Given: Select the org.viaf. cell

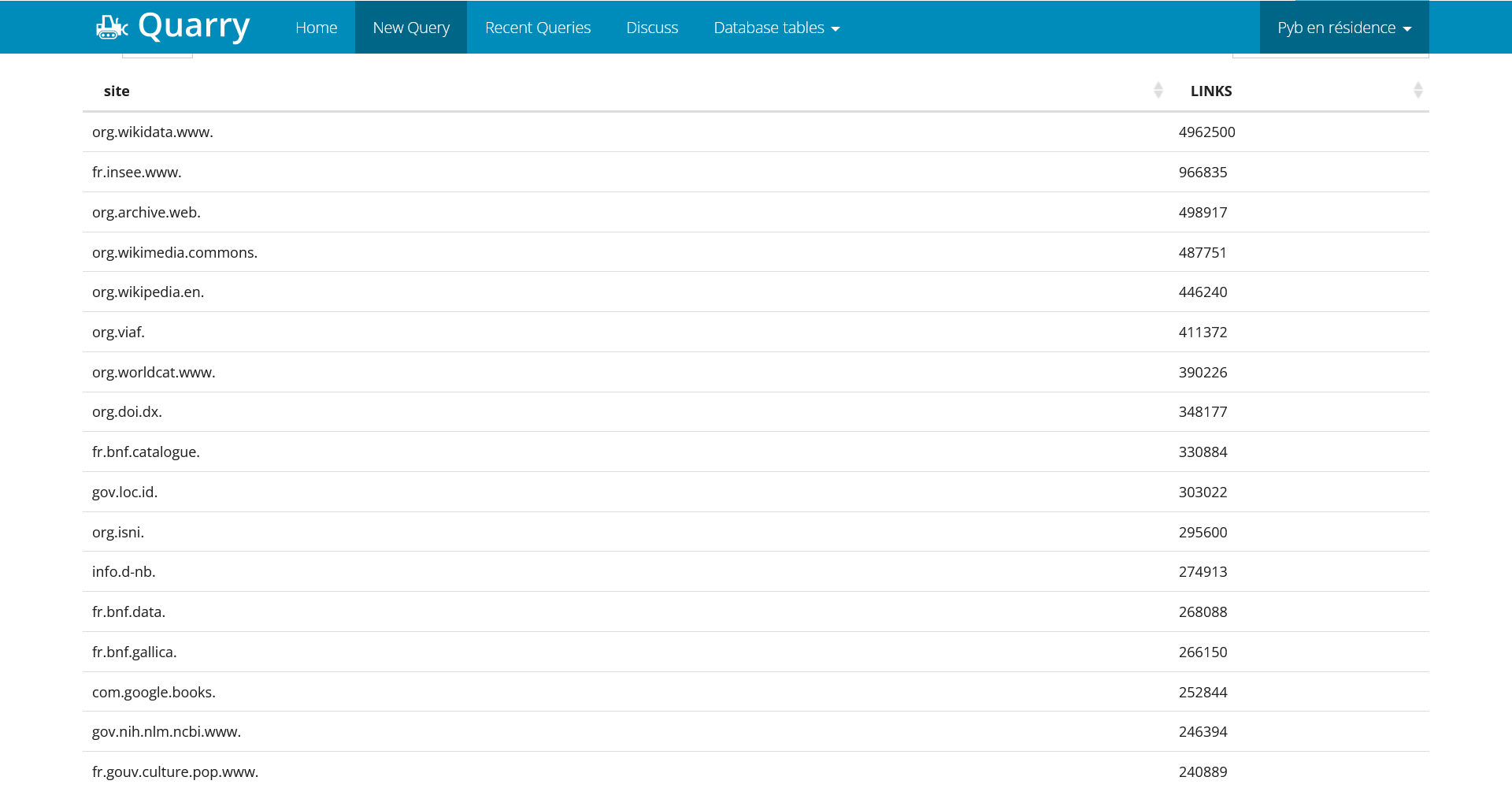Looking at the screenshot, I should 626,333.
